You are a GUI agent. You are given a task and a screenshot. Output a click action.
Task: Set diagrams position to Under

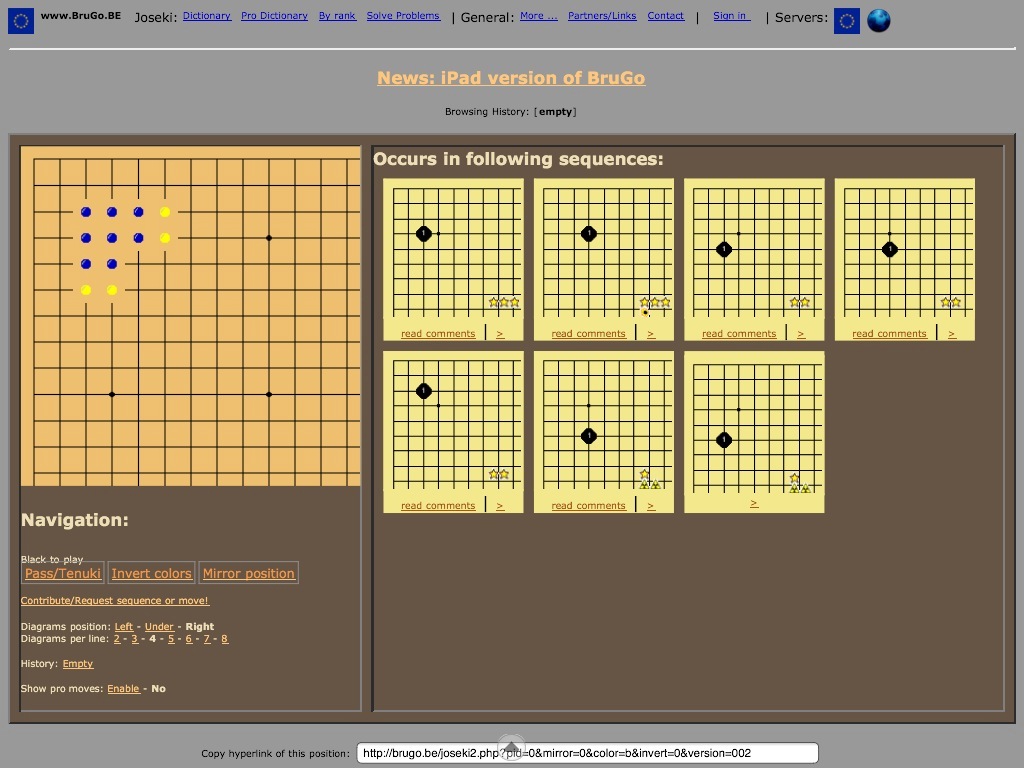[159, 627]
